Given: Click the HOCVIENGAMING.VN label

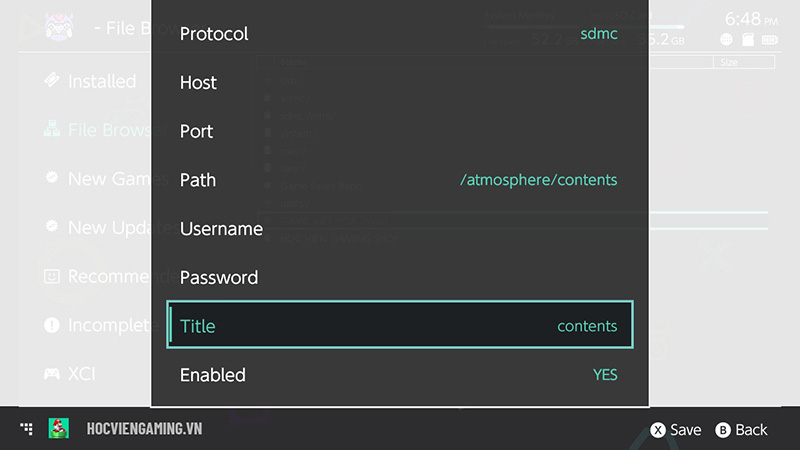Looking at the screenshot, I should click(x=144, y=429).
